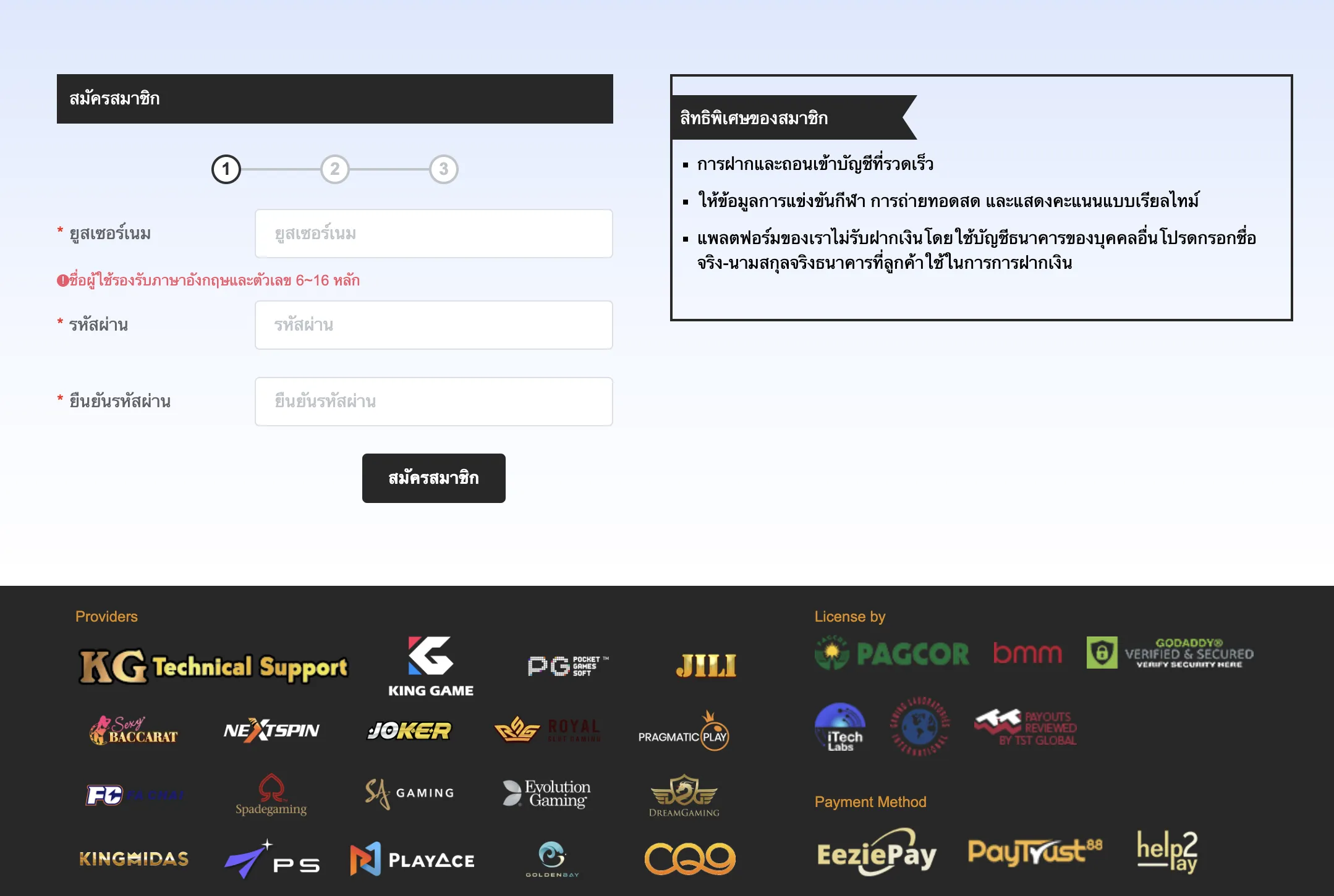Click the PG Pocket Games Soft logo
Image resolution: width=1334 pixels, height=896 pixels.
[567, 666]
